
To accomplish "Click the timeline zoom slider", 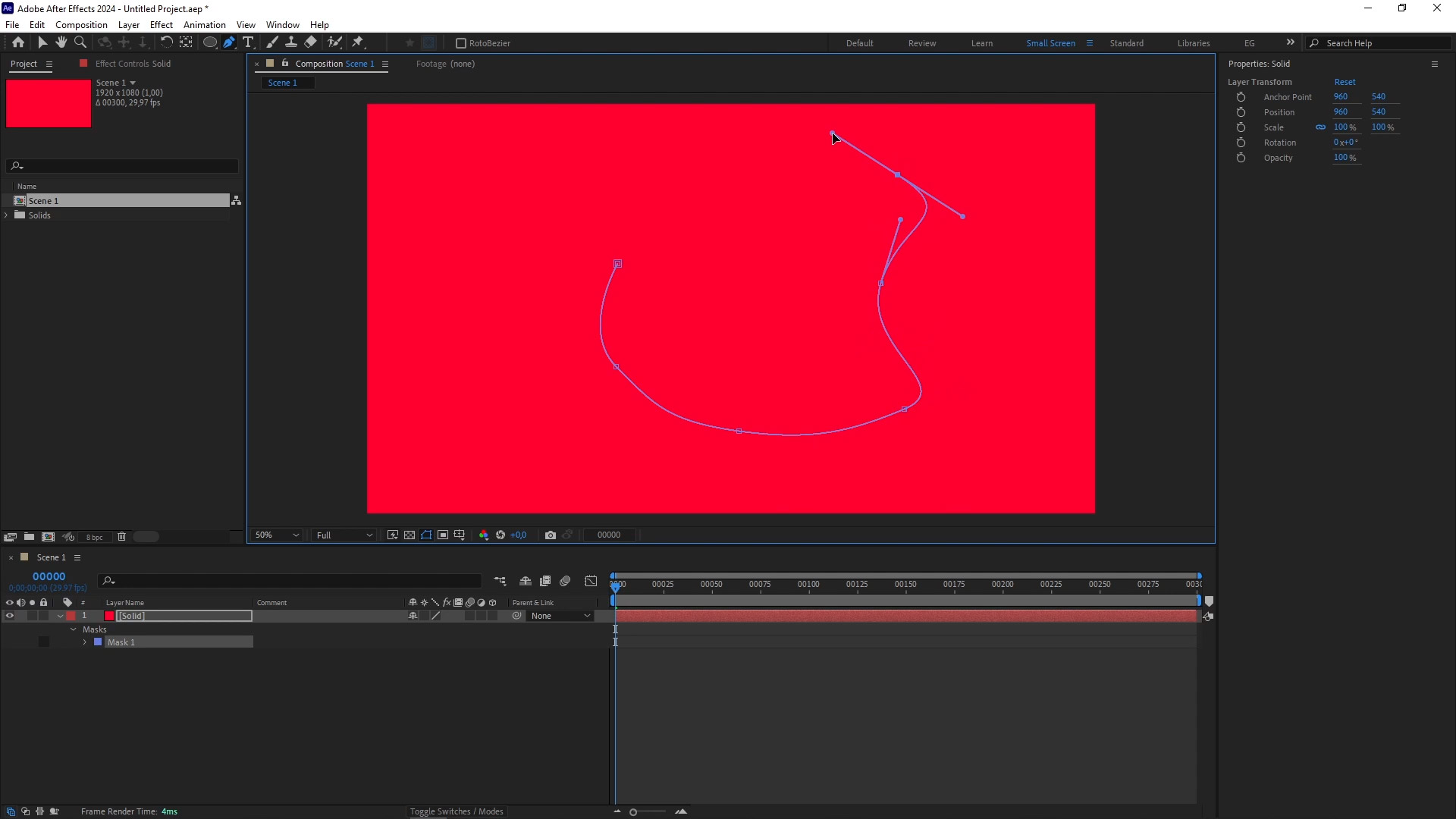I will pyautogui.click(x=634, y=812).
